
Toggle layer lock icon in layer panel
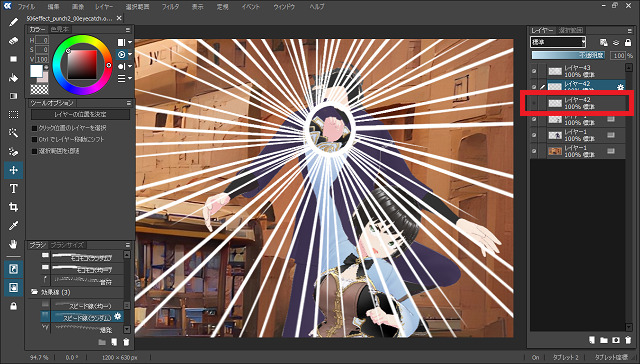628,42
